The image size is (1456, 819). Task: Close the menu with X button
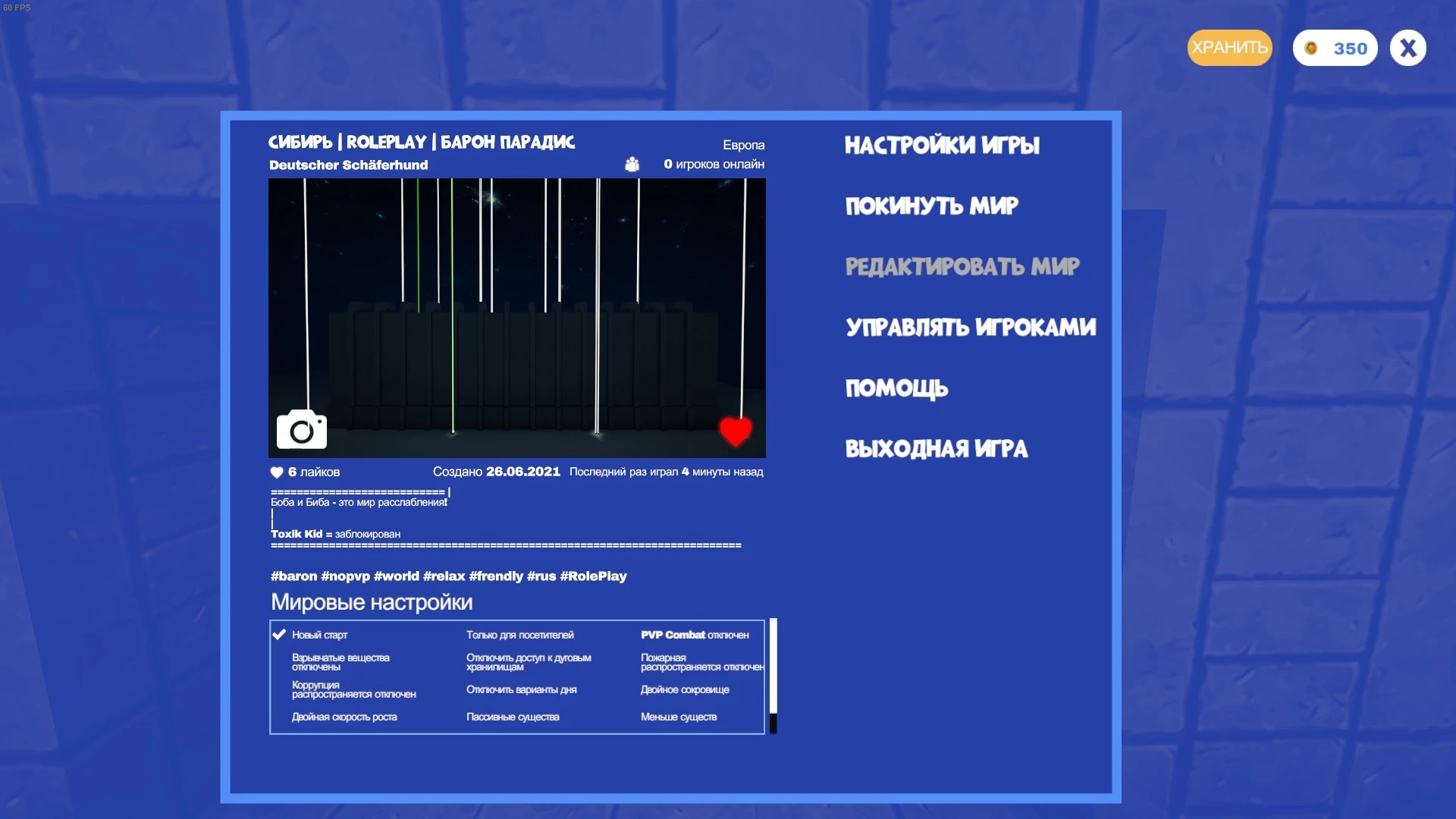click(x=1407, y=48)
